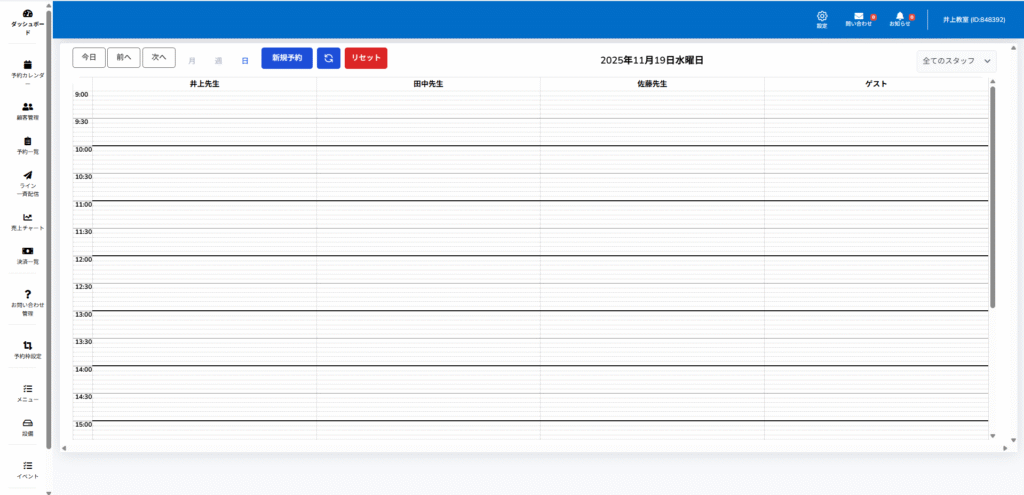Switch to 月 month view
This screenshot has width=1024, height=495.
pos(192,61)
